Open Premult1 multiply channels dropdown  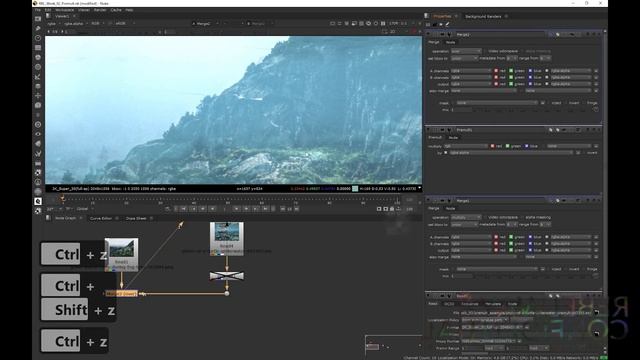coord(466,146)
